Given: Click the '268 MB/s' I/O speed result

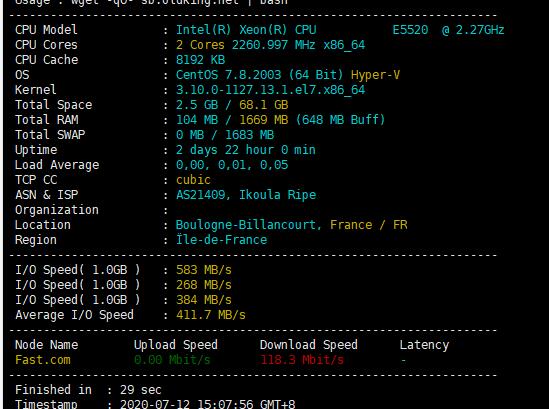Looking at the screenshot, I should (x=203, y=285).
